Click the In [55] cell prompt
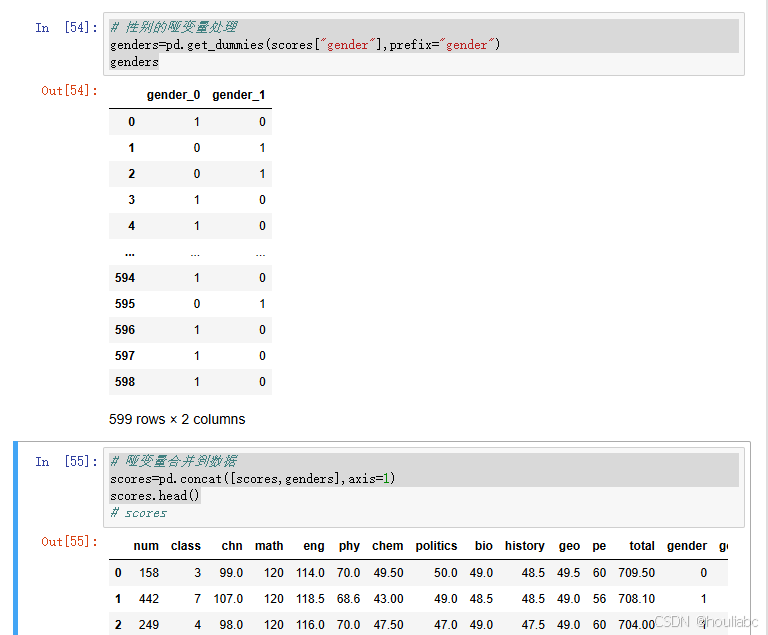Image resolution: width=768 pixels, height=635 pixels. 66,462
